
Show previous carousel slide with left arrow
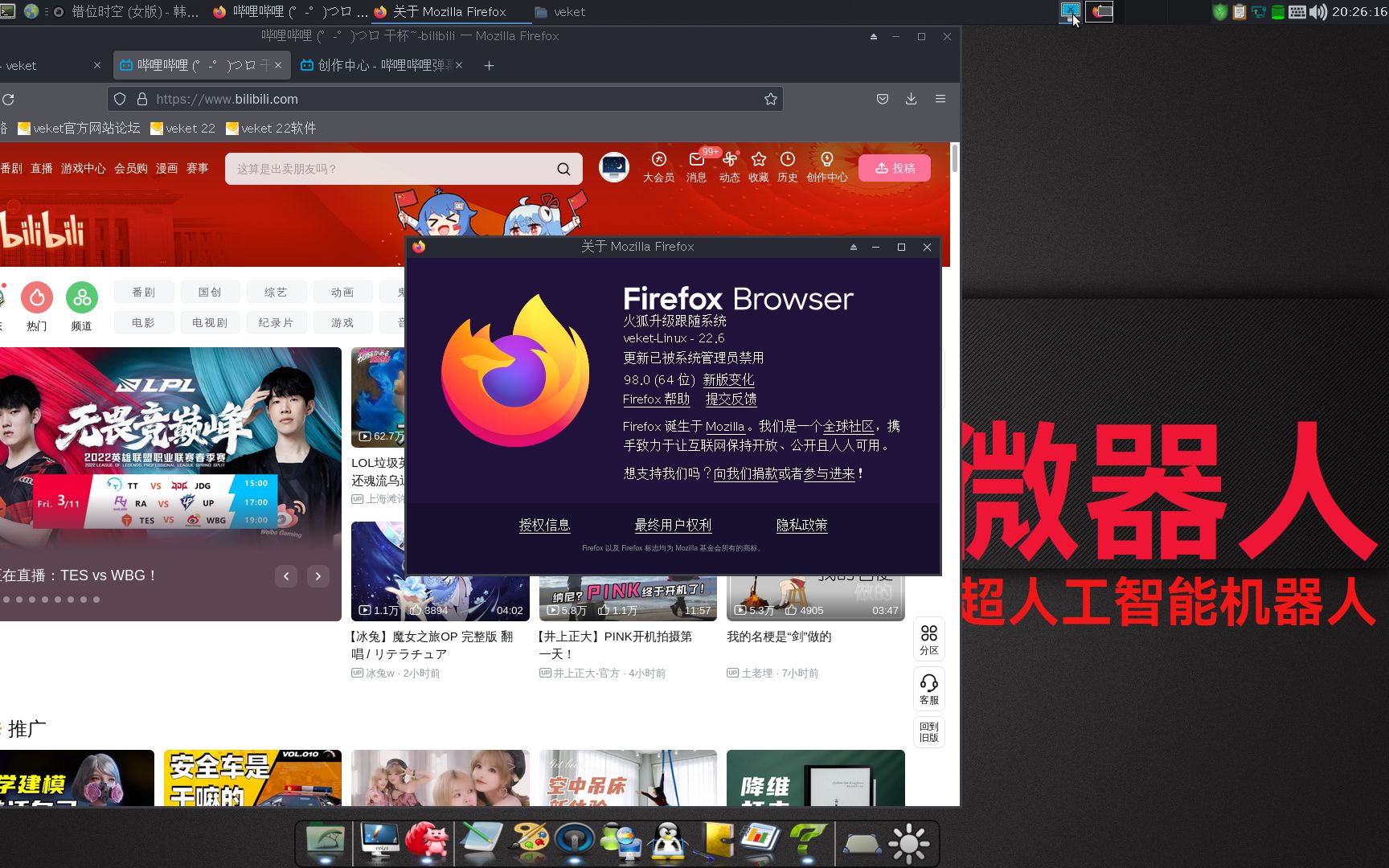point(286,575)
